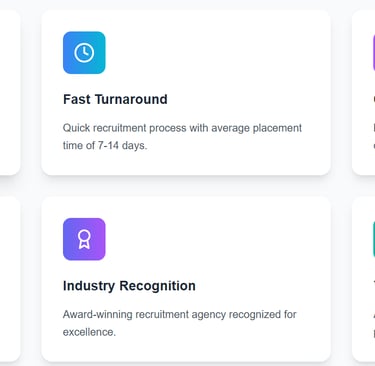Click the word "Turnaround" in the title
This screenshot has height=366, width=375.
click(131, 99)
